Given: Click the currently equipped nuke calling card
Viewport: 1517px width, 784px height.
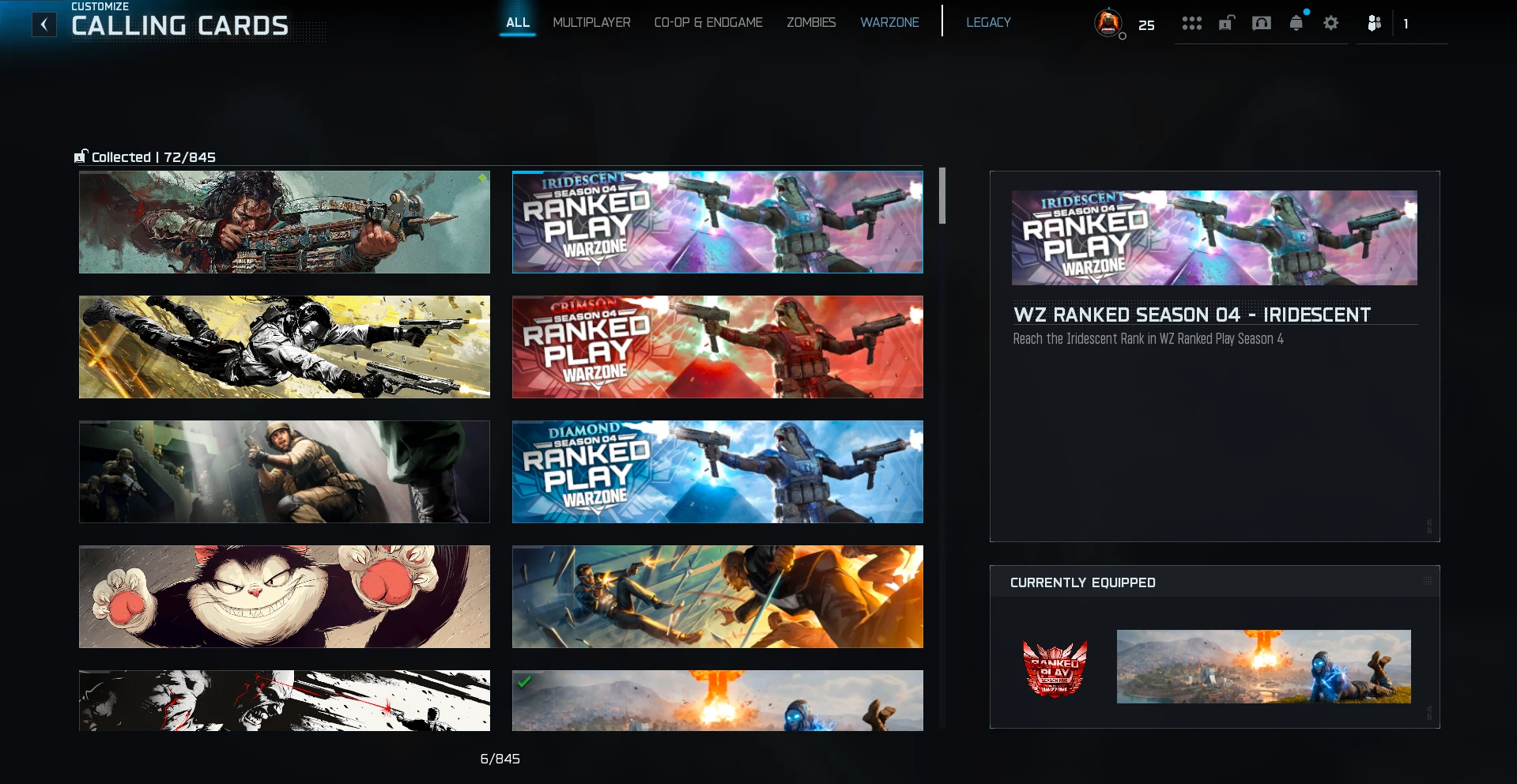Looking at the screenshot, I should coord(1263,666).
